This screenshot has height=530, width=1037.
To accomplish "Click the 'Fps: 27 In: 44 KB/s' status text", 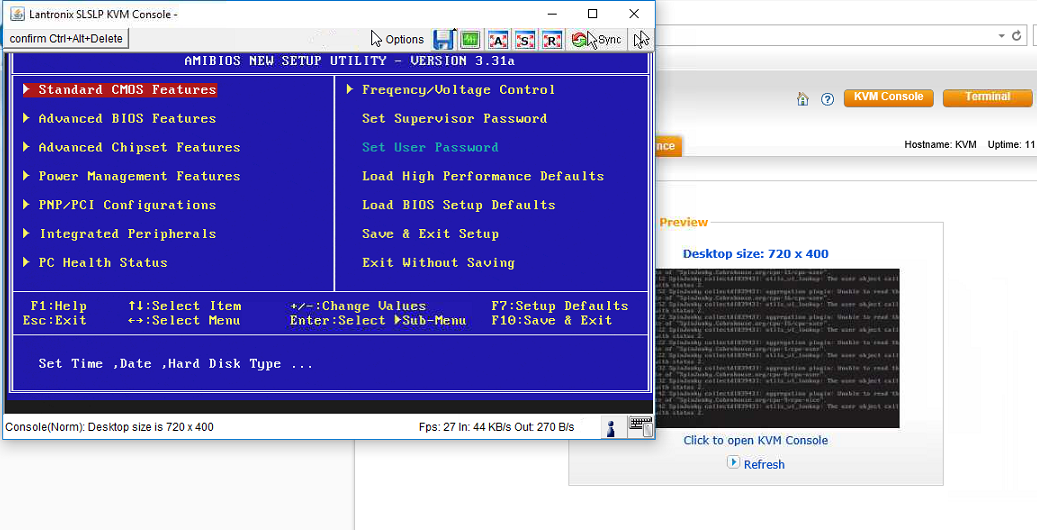I will [x=496, y=427].
